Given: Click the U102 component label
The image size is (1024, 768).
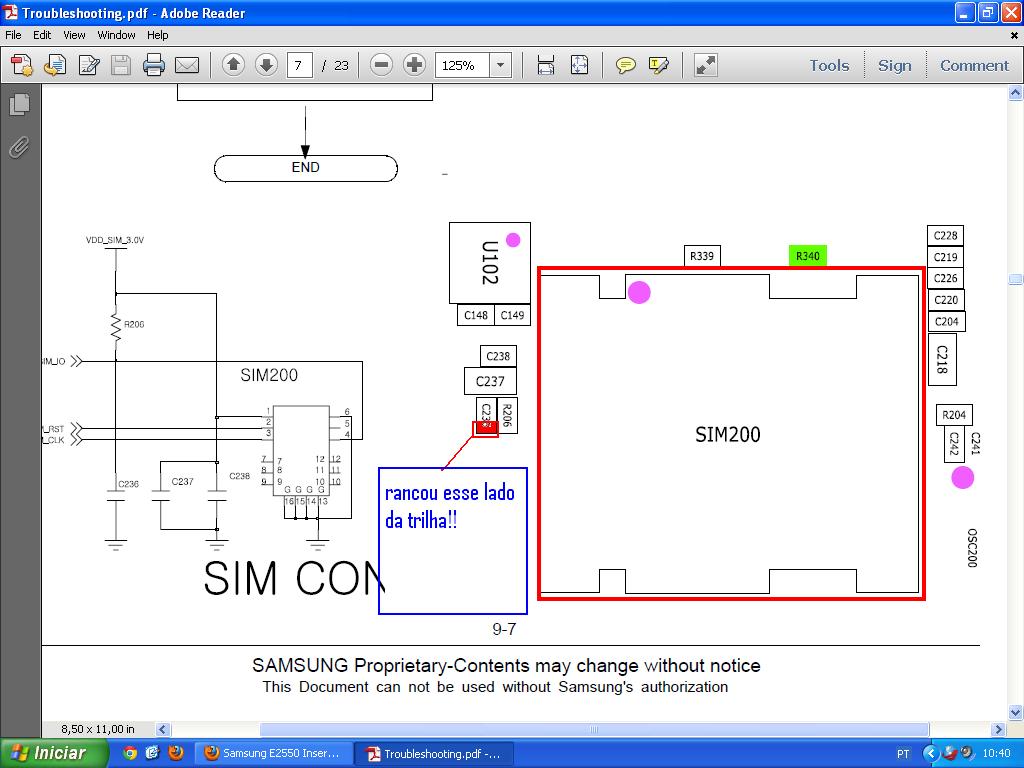Looking at the screenshot, I should pyautogui.click(x=490, y=263).
